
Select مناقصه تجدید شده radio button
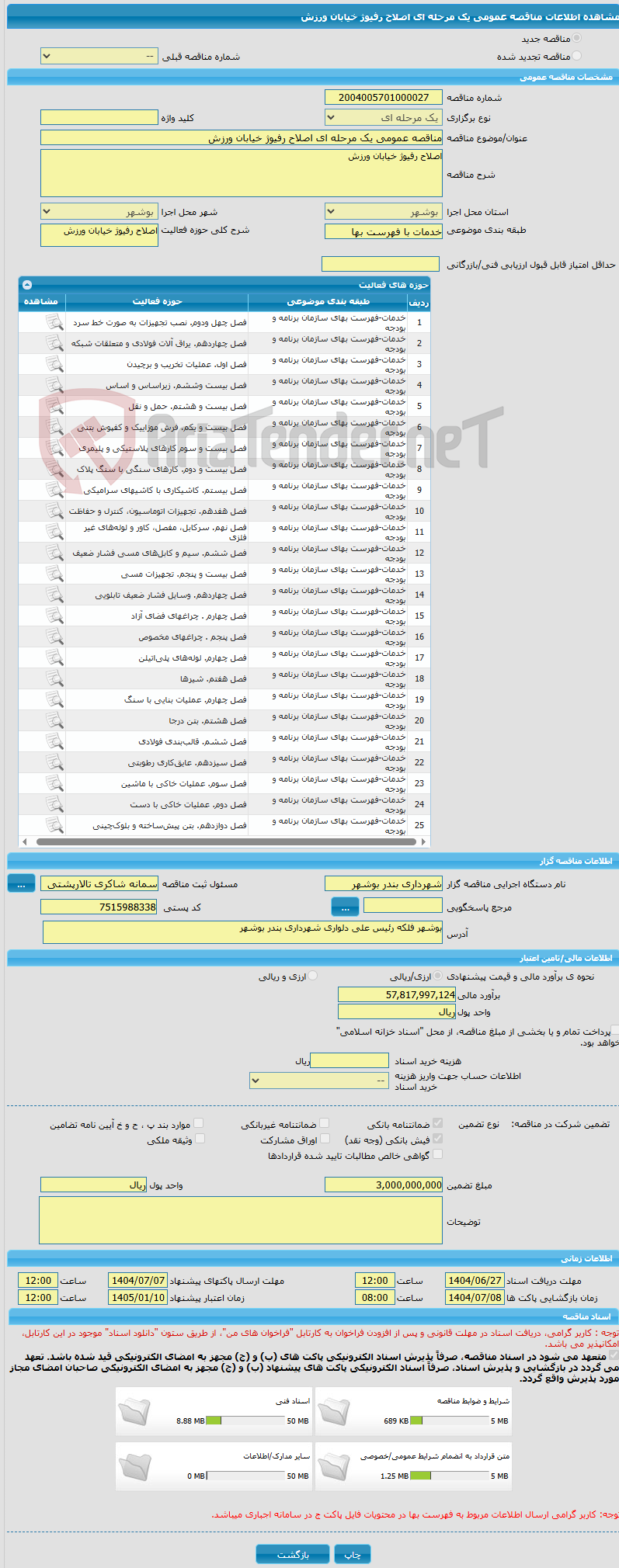coord(576,56)
